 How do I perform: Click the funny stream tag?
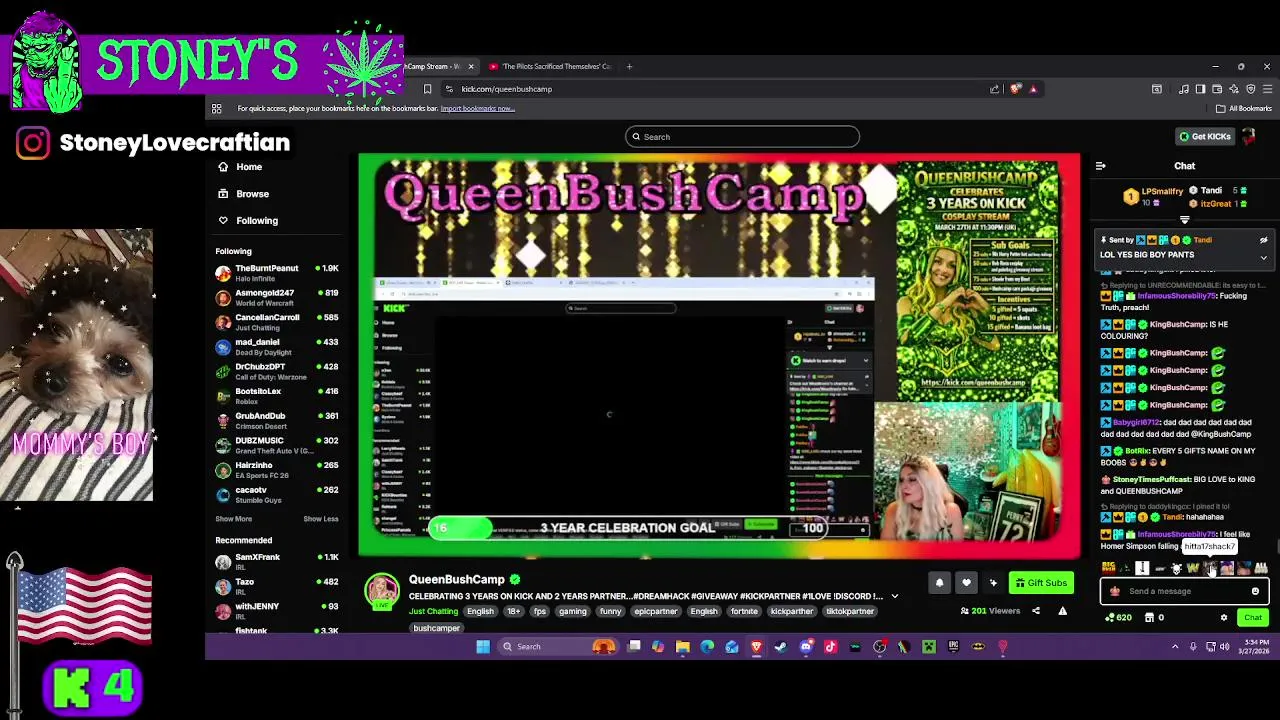pyautogui.click(x=610, y=611)
